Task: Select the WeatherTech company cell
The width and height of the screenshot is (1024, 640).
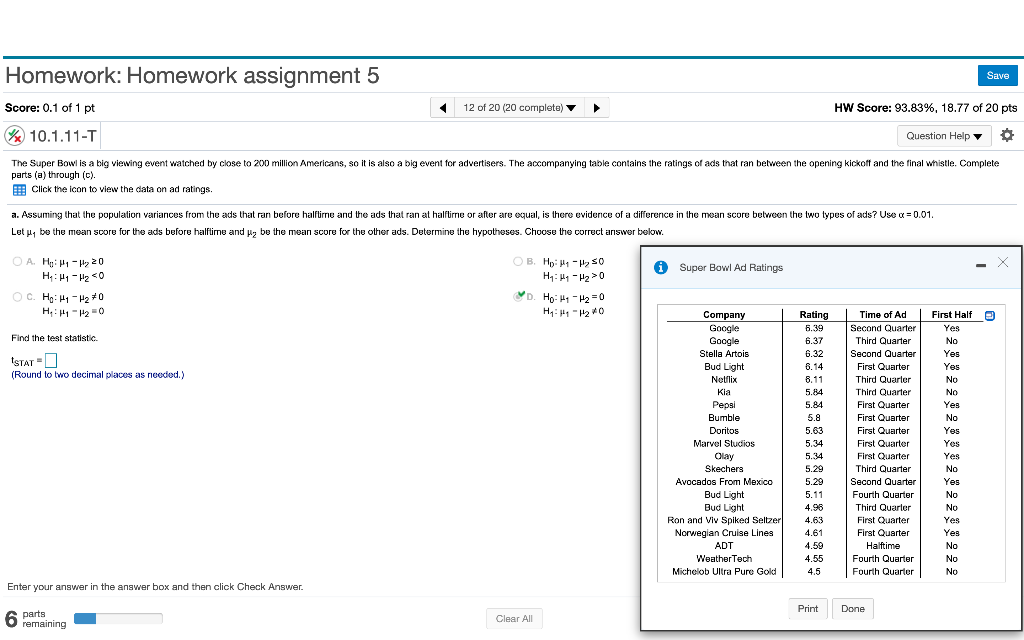Action: coord(724,559)
